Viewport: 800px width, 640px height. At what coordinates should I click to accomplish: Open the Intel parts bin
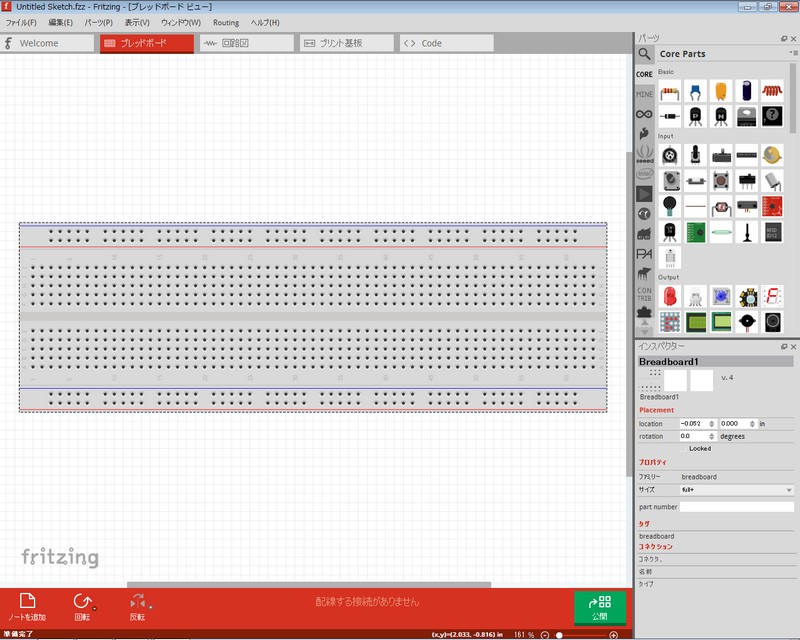pos(644,174)
